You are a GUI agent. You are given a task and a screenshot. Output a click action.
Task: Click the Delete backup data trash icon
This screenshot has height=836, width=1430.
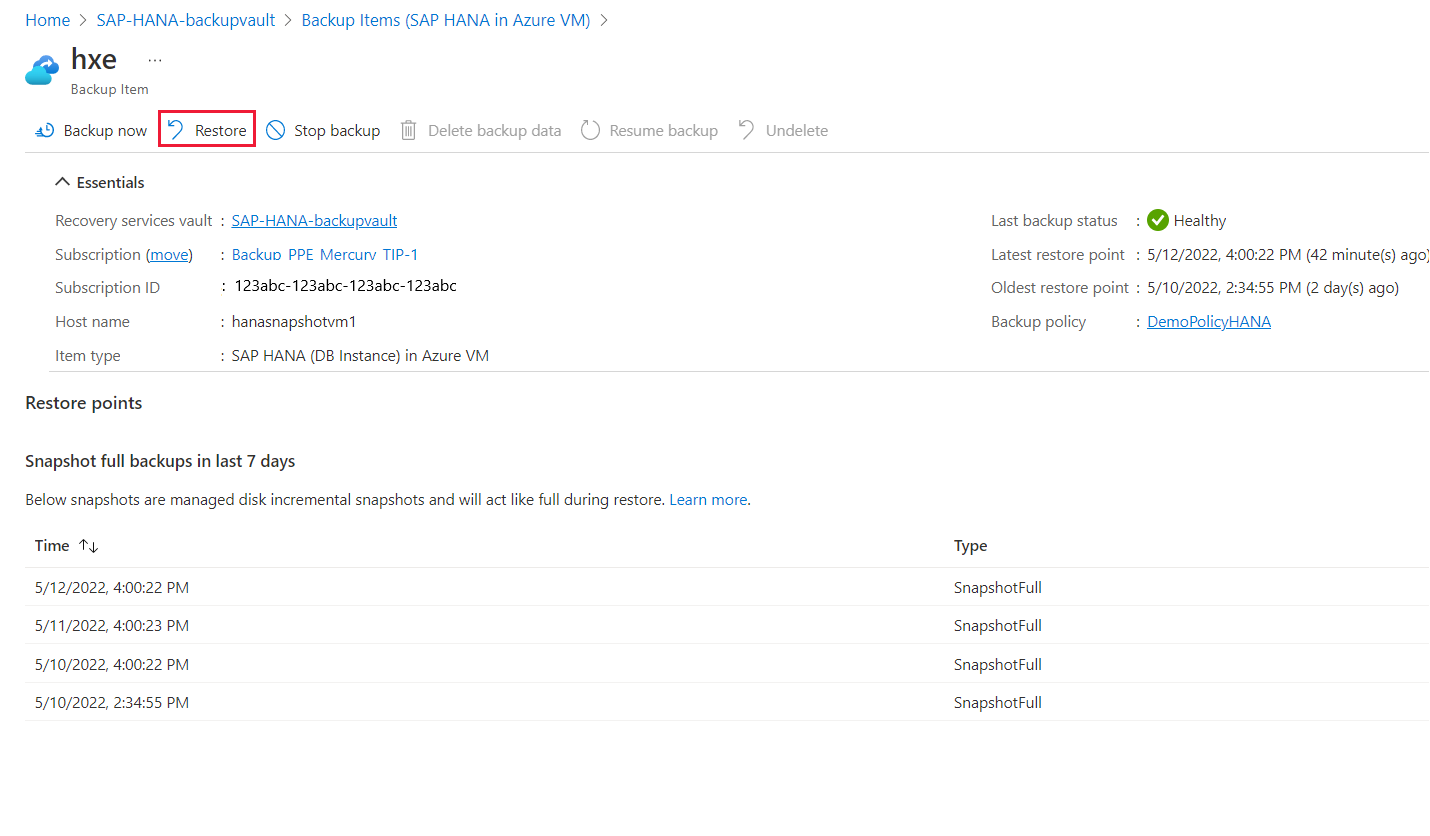[x=408, y=130]
